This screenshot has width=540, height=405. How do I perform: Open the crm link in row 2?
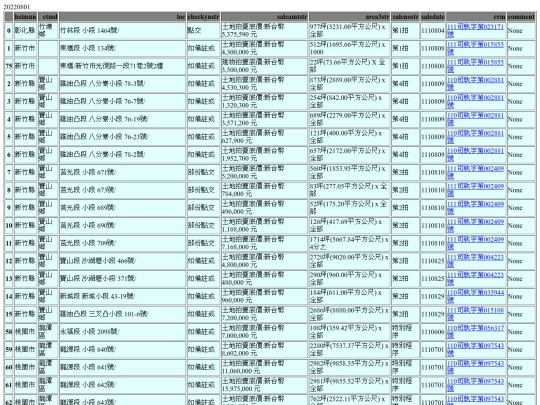475,84
